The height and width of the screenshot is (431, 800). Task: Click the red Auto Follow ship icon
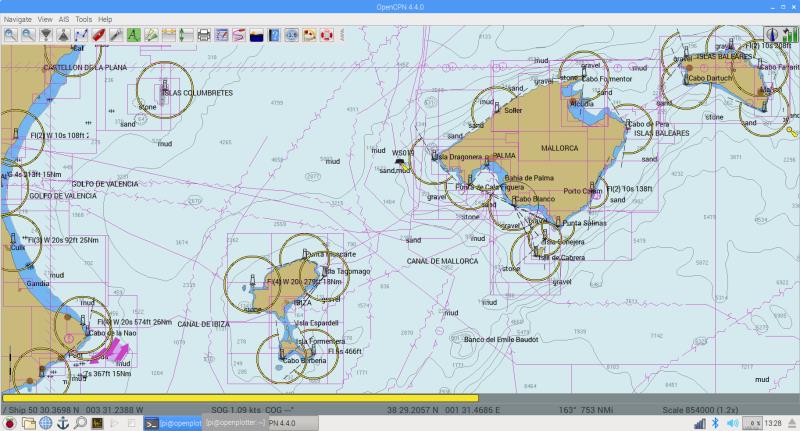(x=99, y=35)
